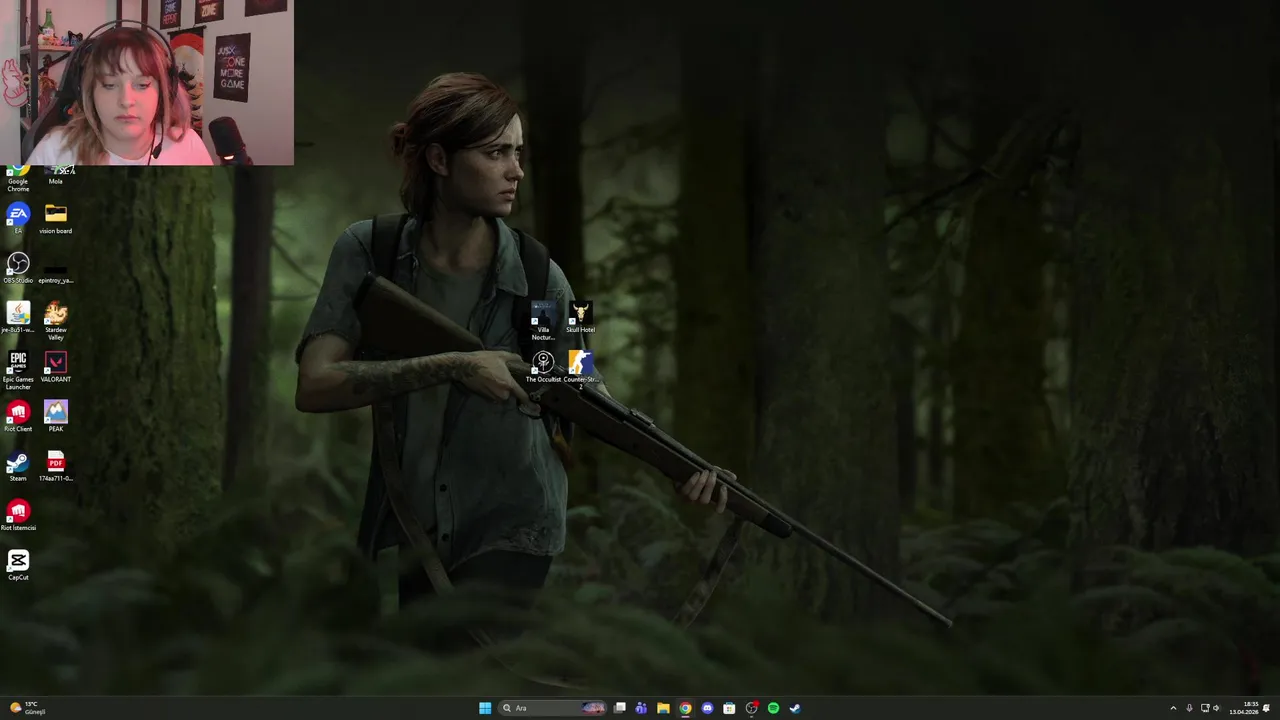Image resolution: width=1280 pixels, height=720 pixels.
Task: Select the jre-8u51 Java installer icon
Action: (x=18, y=317)
